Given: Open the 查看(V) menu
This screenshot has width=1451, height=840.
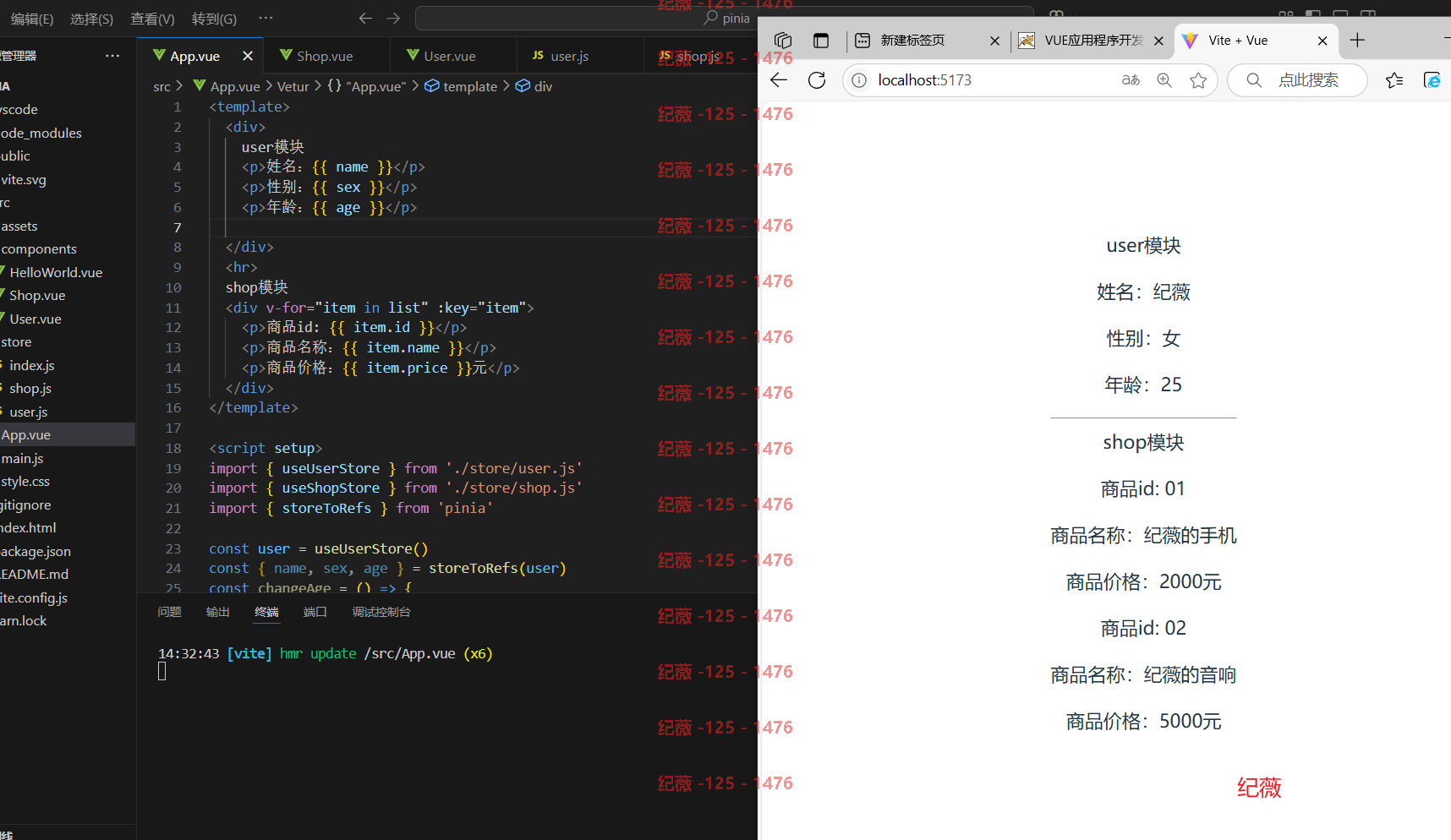Looking at the screenshot, I should tap(152, 19).
